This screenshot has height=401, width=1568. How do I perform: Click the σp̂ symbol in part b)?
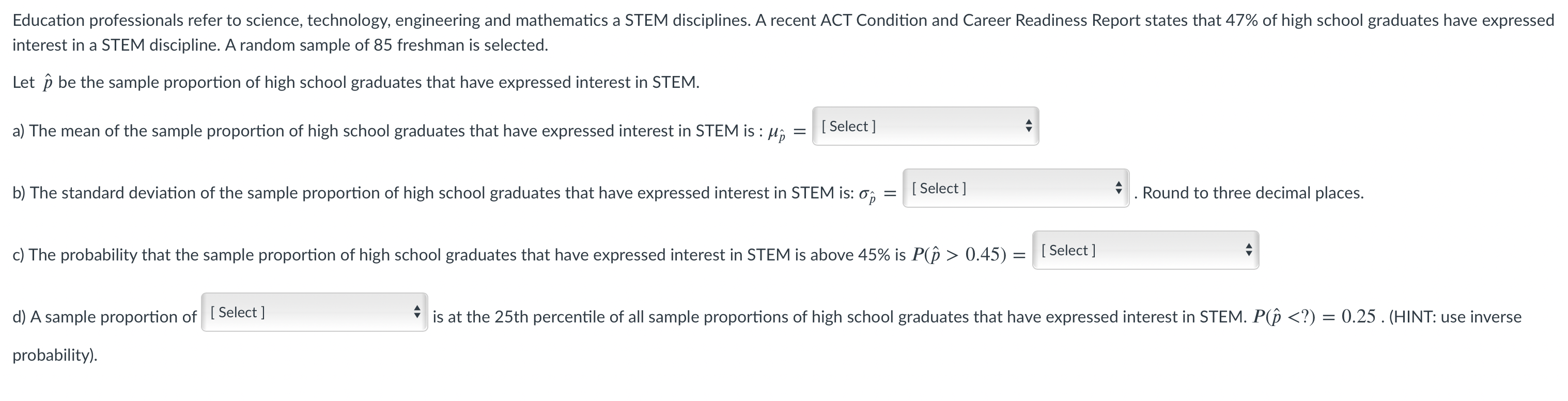click(x=867, y=195)
